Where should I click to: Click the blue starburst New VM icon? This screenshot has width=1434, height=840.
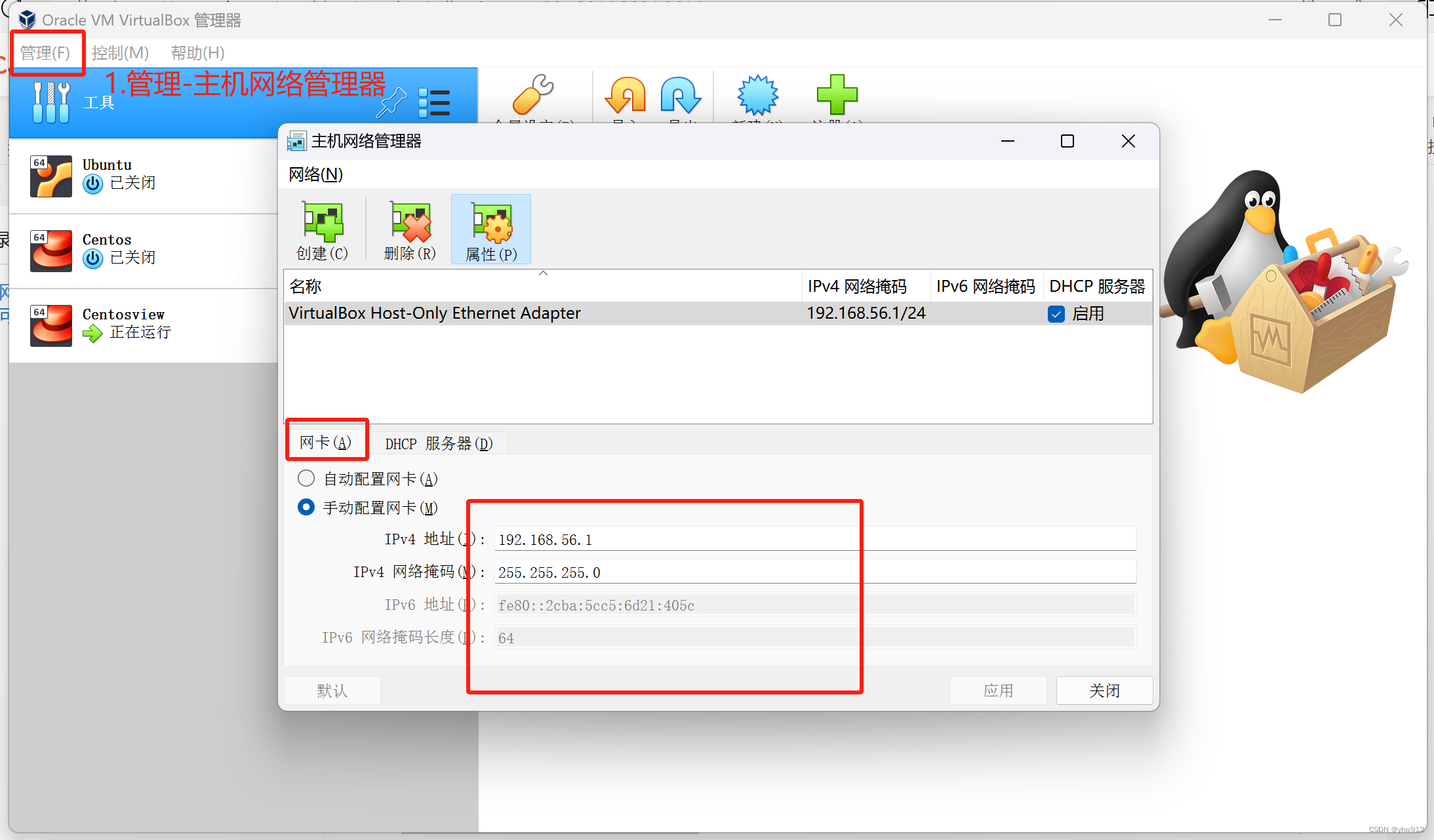[x=757, y=95]
